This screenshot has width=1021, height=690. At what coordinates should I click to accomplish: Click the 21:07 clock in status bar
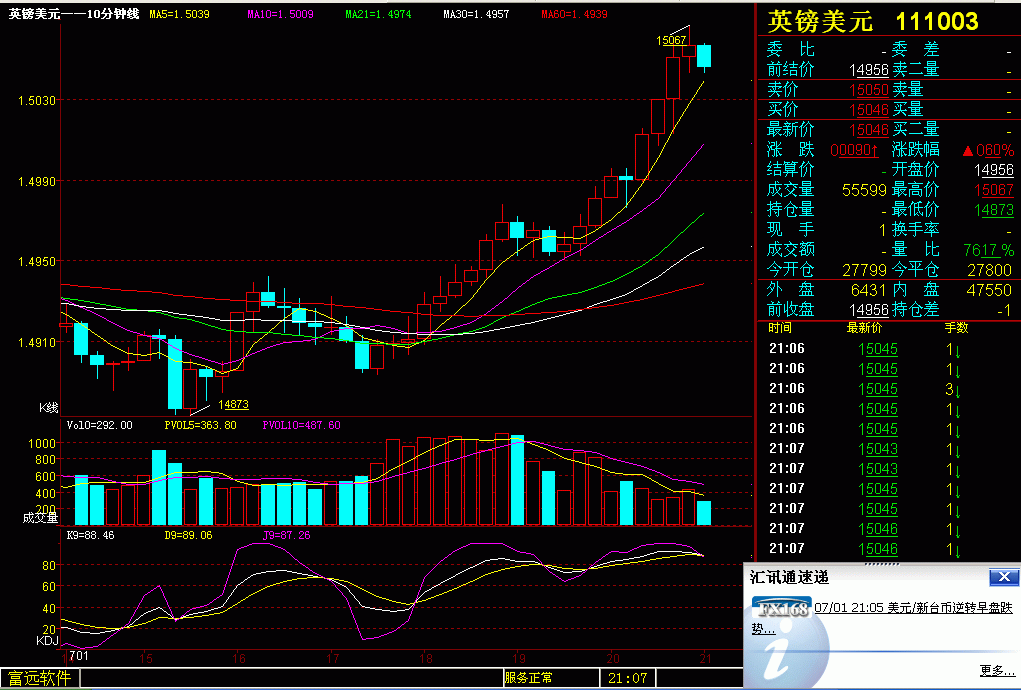pos(628,678)
